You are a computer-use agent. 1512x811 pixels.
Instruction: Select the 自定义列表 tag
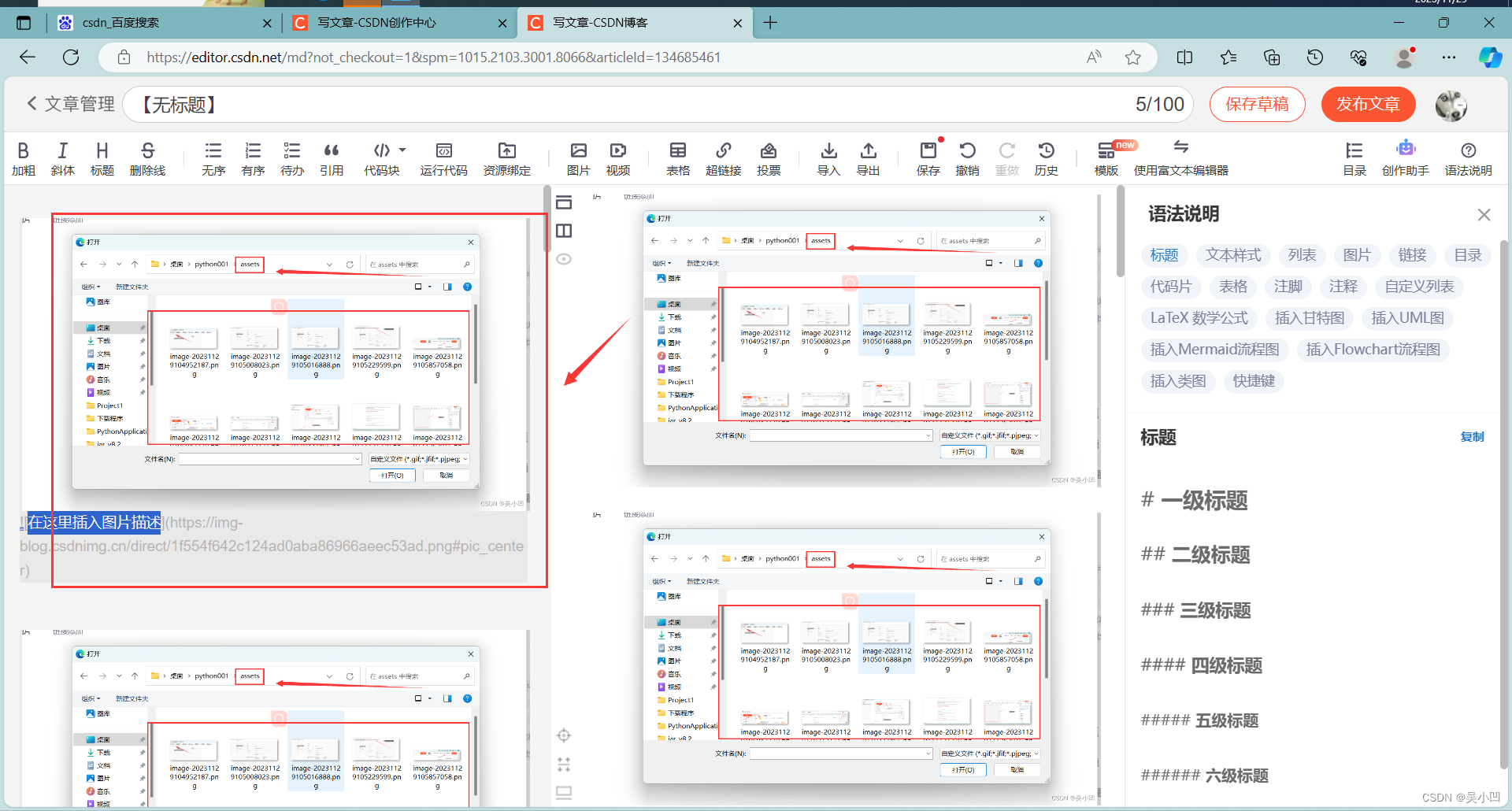[1419, 287]
